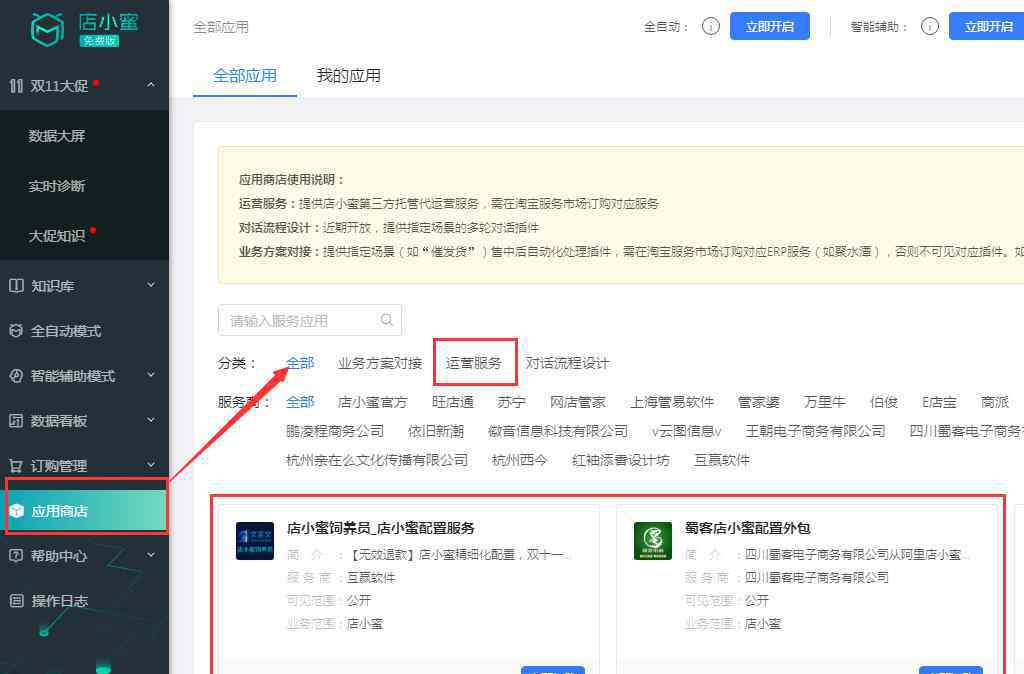This screenshot has width=1024, height=674.
Task: Click 立即开启 button for 智能辅助
Action: tap(987, 26)
